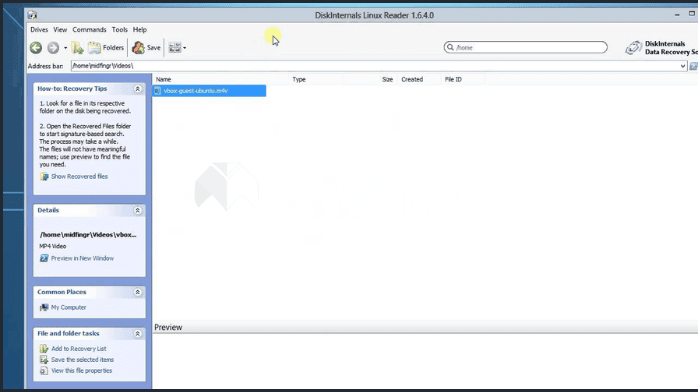This screenshot has height=392, width=698.
Task: Click the vbox-guest-ubuntu.m4v file icon
Action: 158,91
